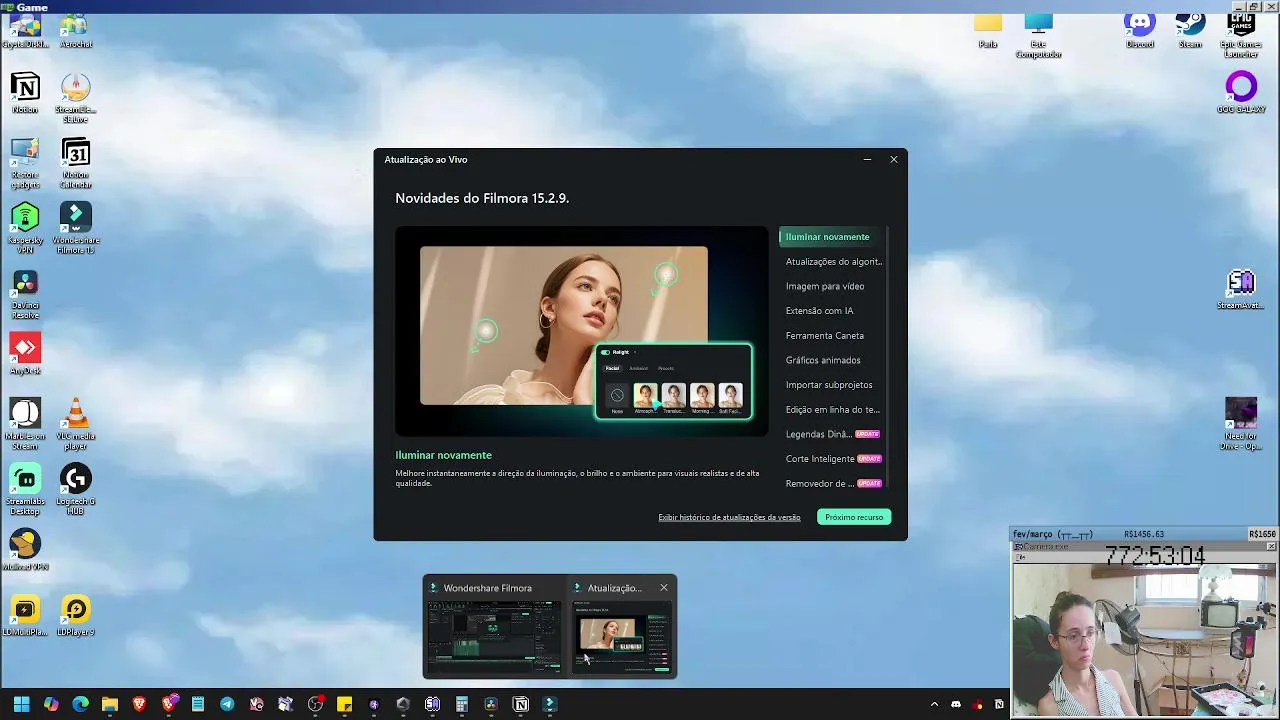Launch Steam desktop shortcut
Viewport: 1280px width, 720px height.
1190,29
